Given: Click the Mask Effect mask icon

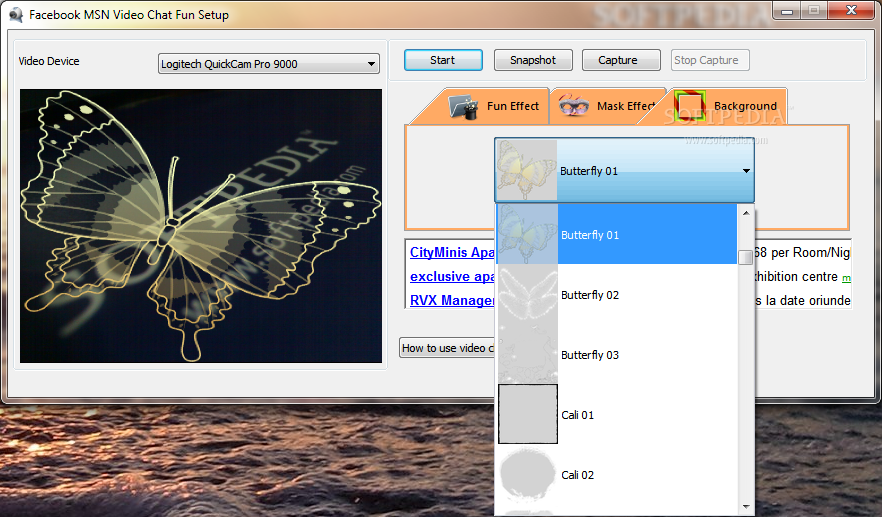Looking at the screenshot, I should 574,105.
